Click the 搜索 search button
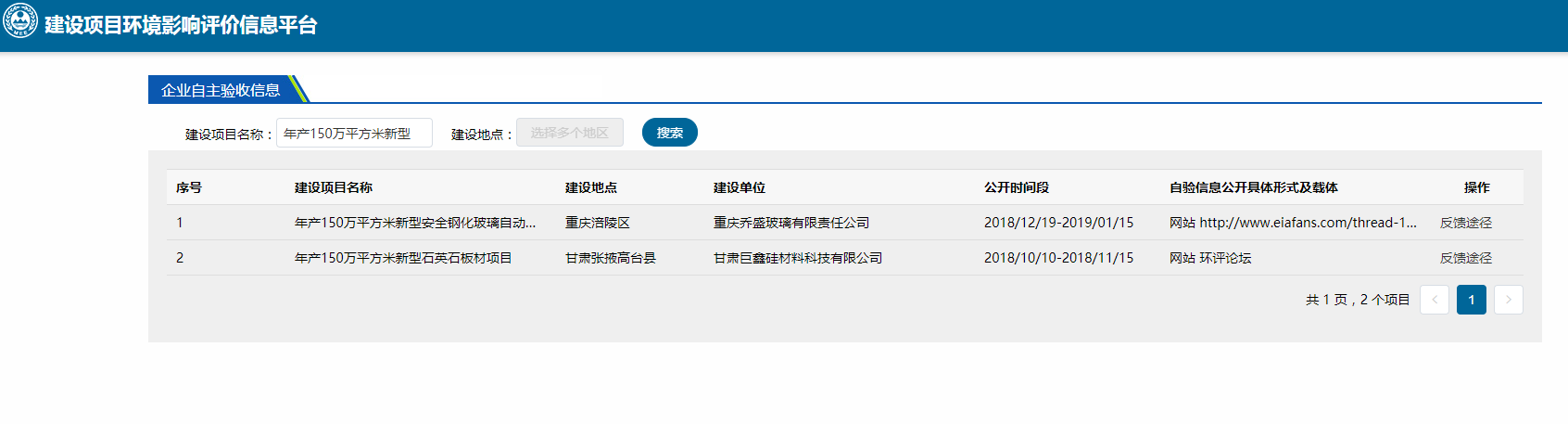The height and width of the screenshot is (424, 1568). (670, 133)
